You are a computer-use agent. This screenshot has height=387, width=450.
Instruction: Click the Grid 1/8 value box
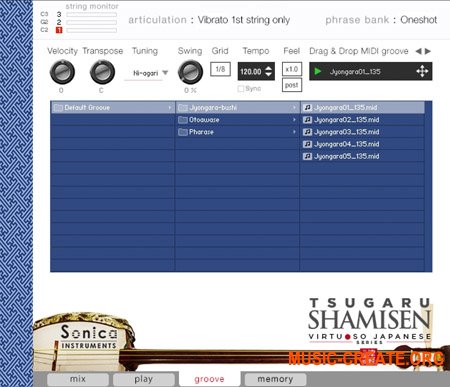(220, 69)
